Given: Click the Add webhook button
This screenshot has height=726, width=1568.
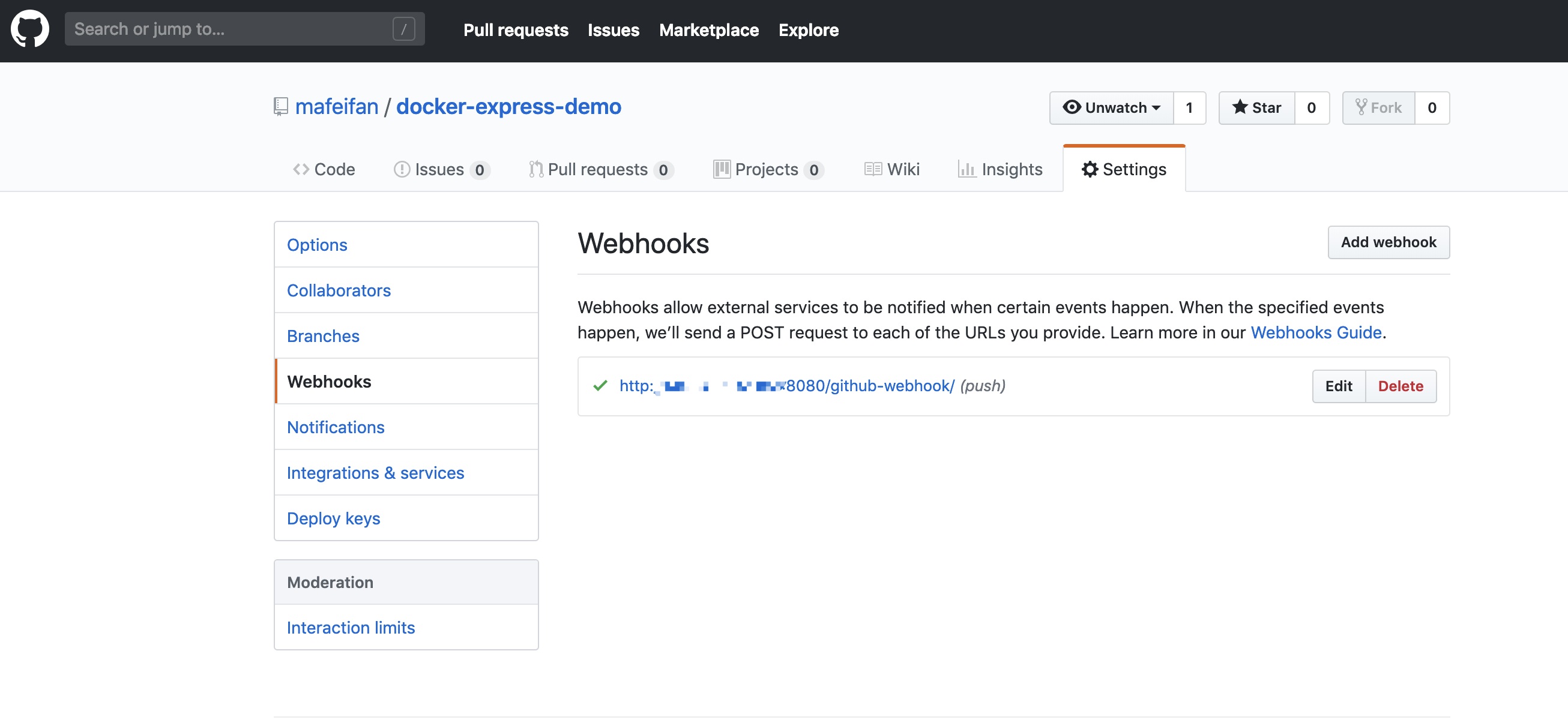Looking at the screenshot, I should 1389,242.
